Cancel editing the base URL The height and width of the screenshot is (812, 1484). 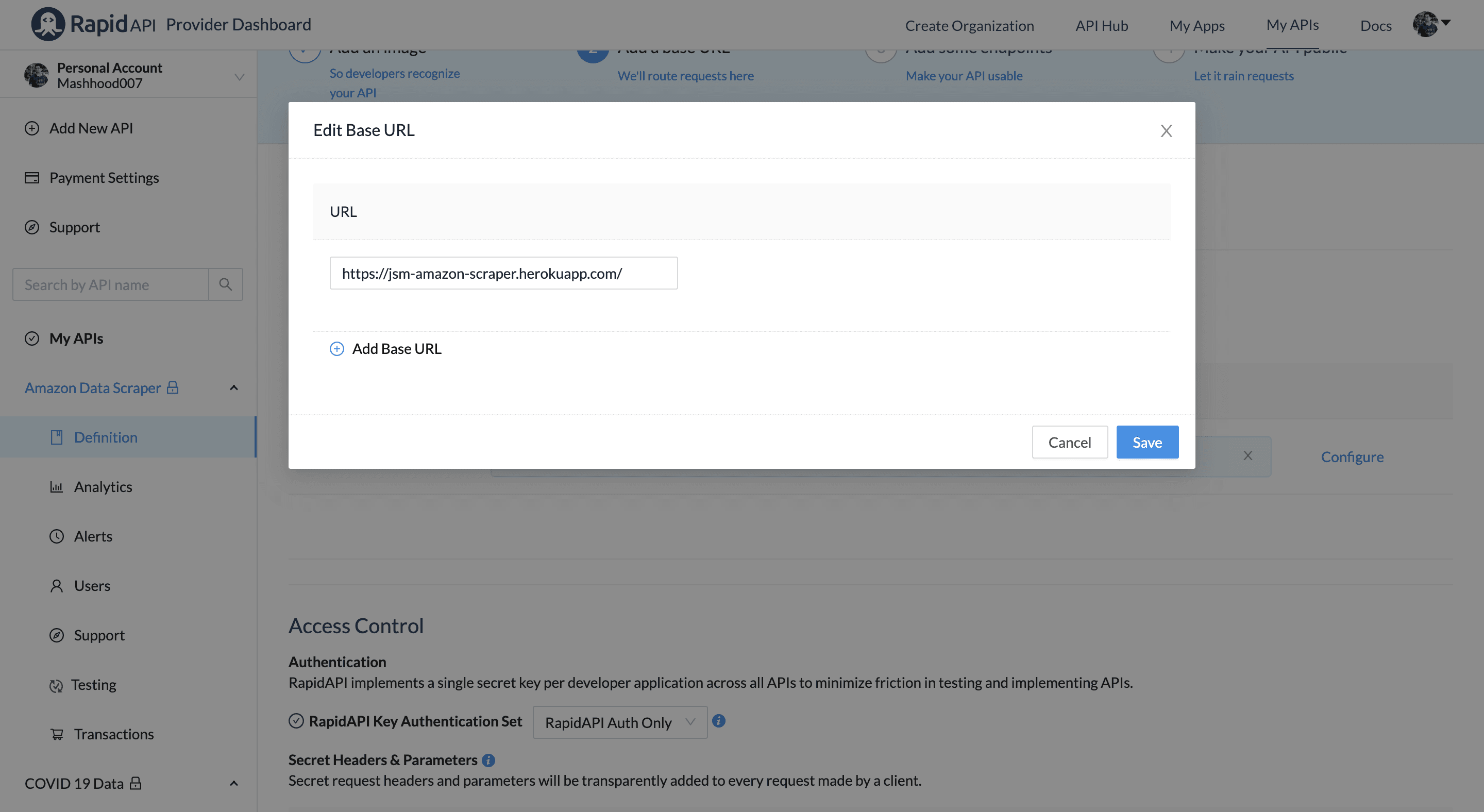click(1069, 442)
